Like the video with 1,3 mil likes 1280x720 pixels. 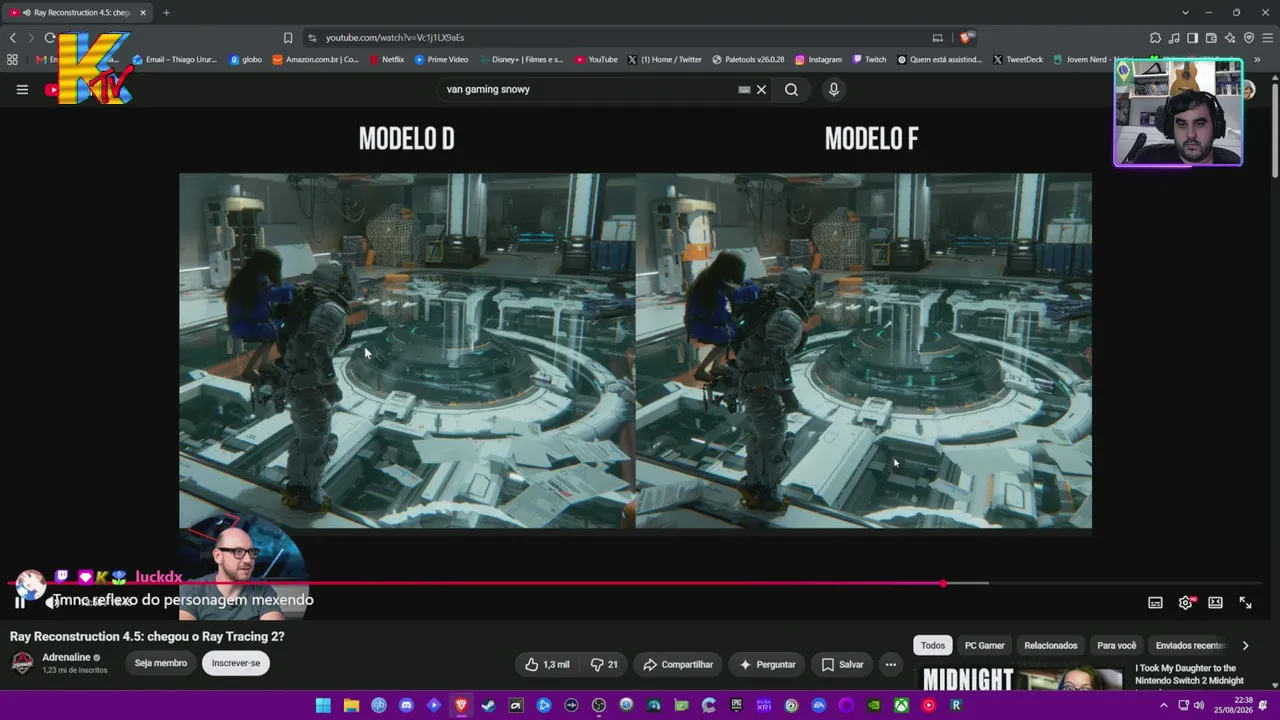[547, 664]
